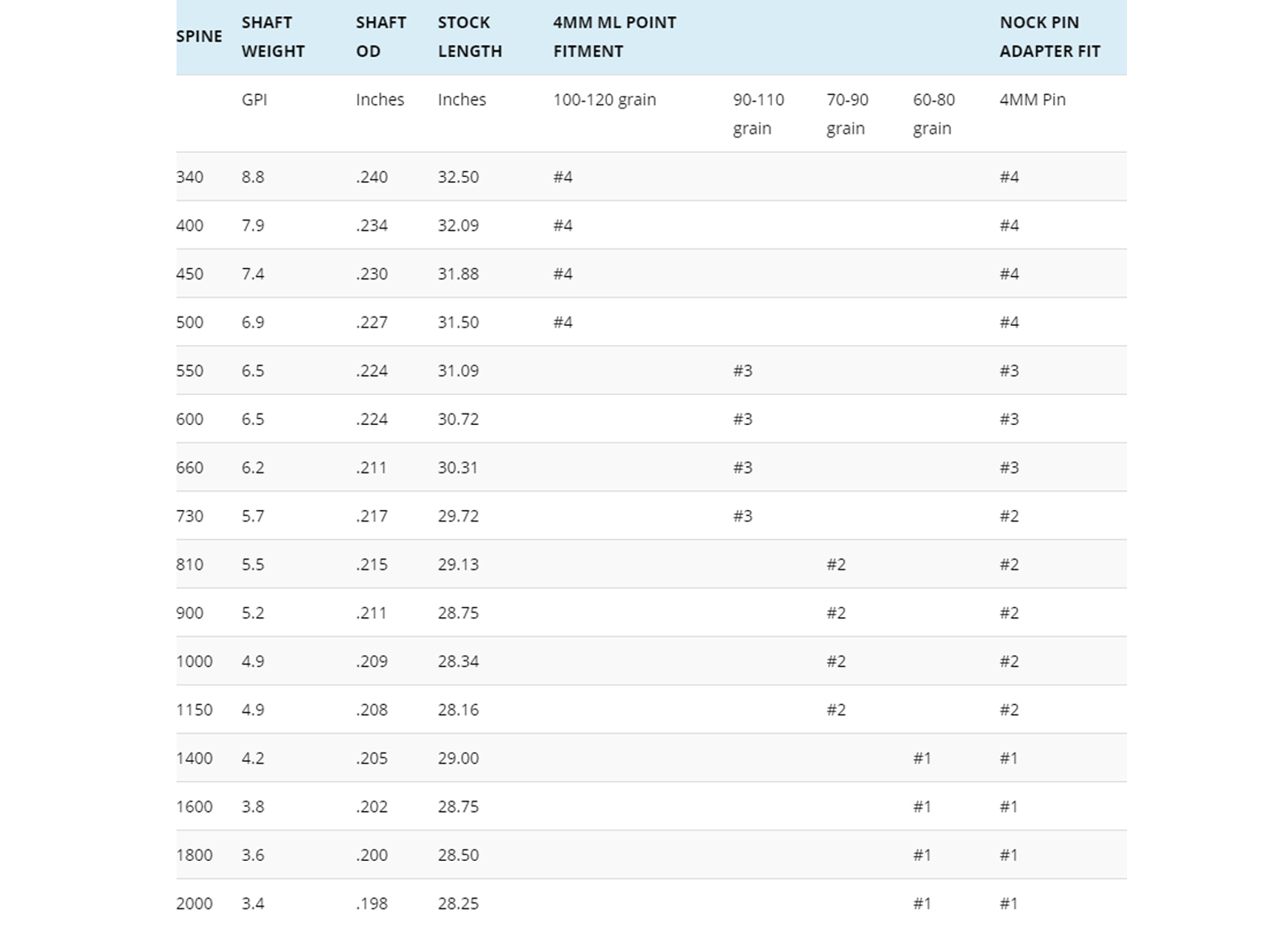1288x935 pixels.
Task: Click the SHAFT OD column header
Action: pyautogui.click(x=381, y=36)
